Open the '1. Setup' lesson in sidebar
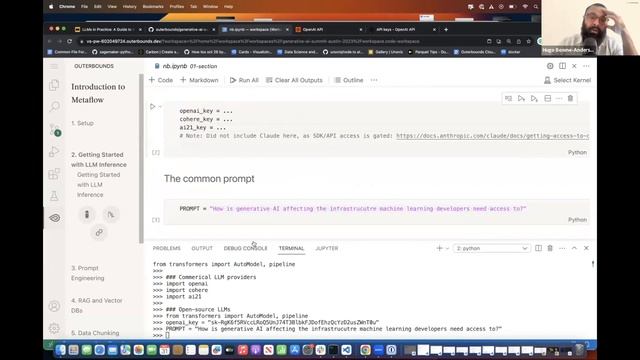640x360 pixels. pyautogui.click(x=82, y=123)
